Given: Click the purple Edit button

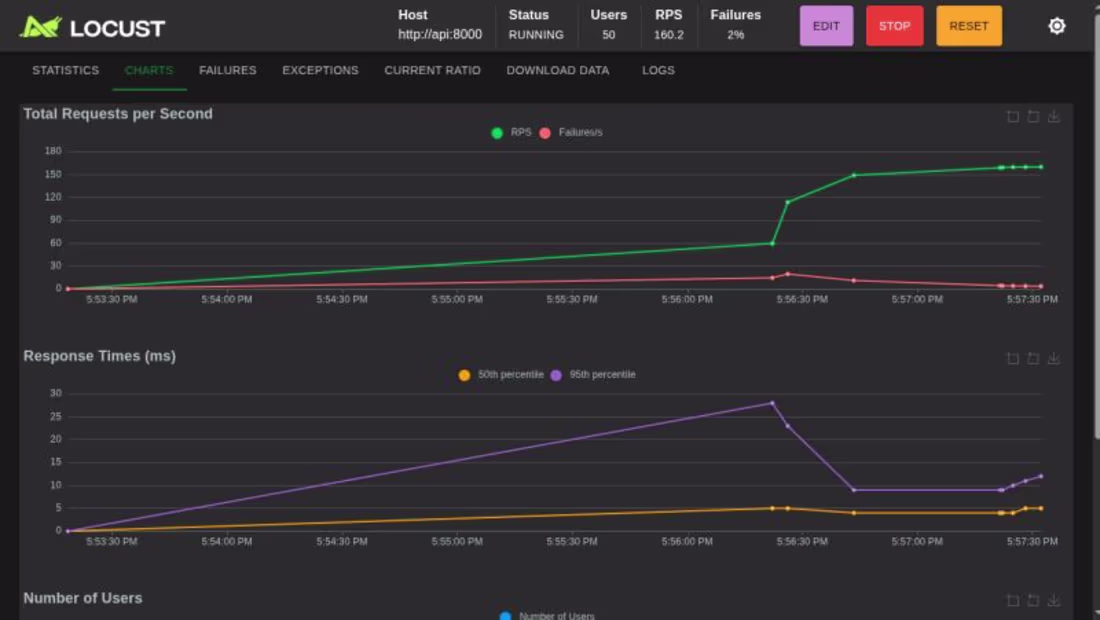Looking at the screenshot, I should tap(826, 26).
